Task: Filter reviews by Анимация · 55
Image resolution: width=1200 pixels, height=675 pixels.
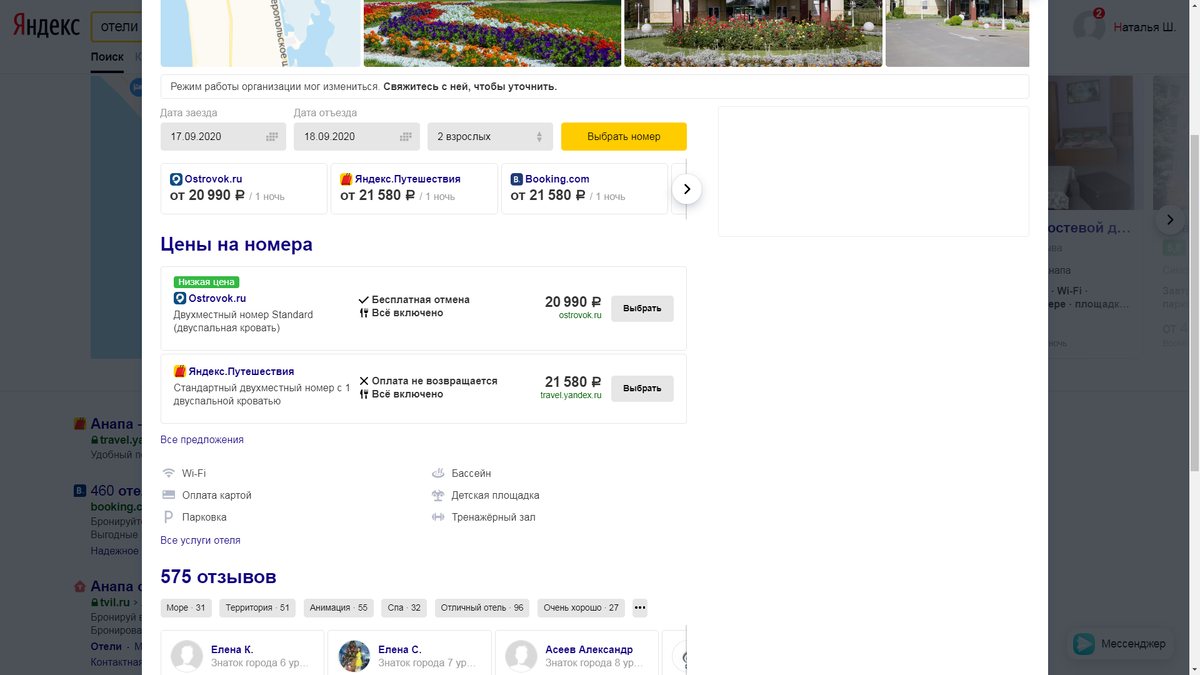Action: (x=339, y=608)
